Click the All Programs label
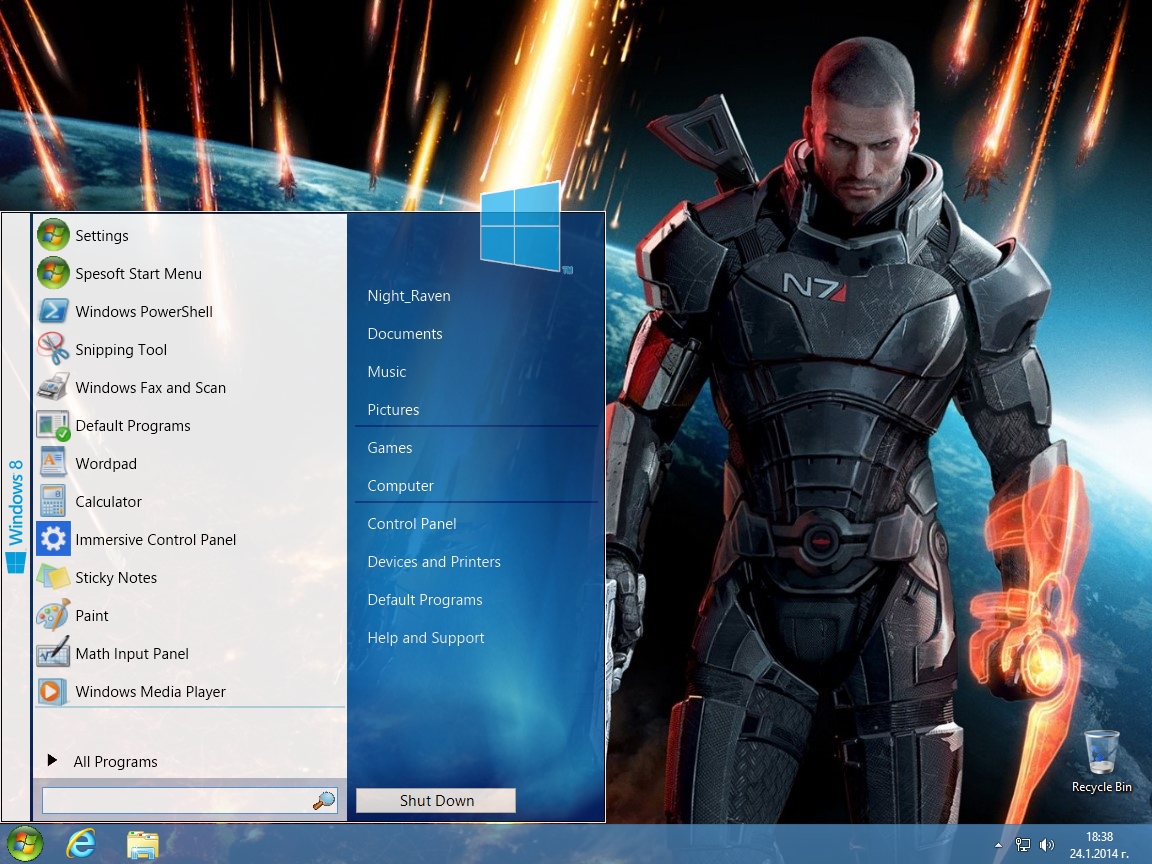1152x864 pixels. click(x=115, y=762)
